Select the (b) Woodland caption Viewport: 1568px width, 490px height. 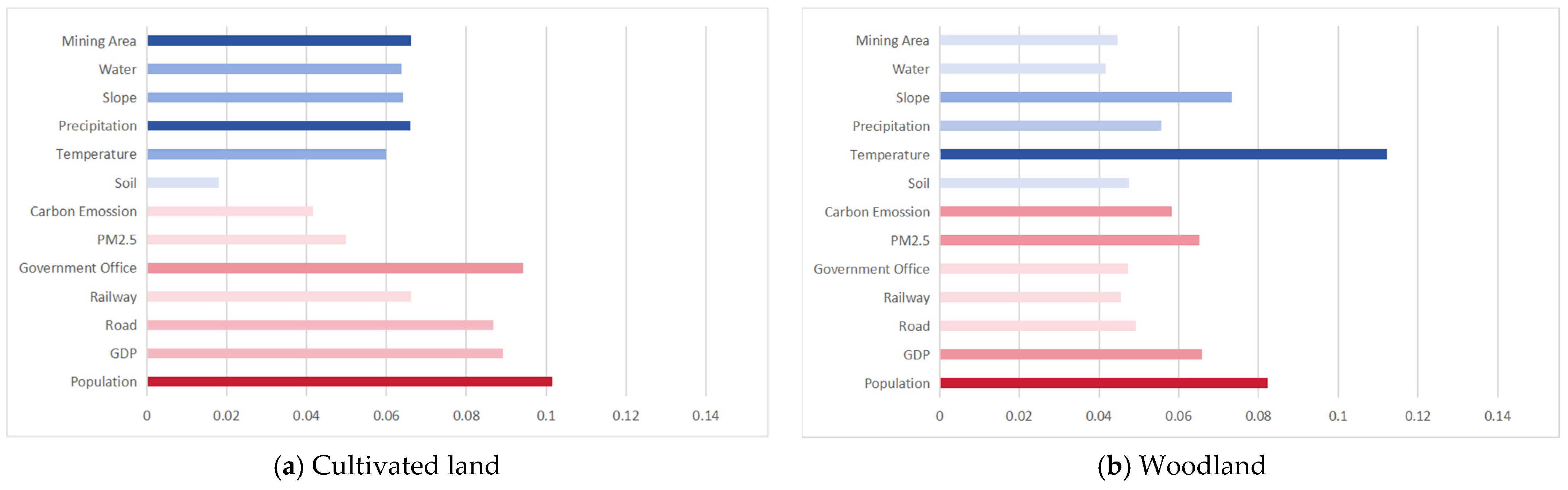[1182, 466]
